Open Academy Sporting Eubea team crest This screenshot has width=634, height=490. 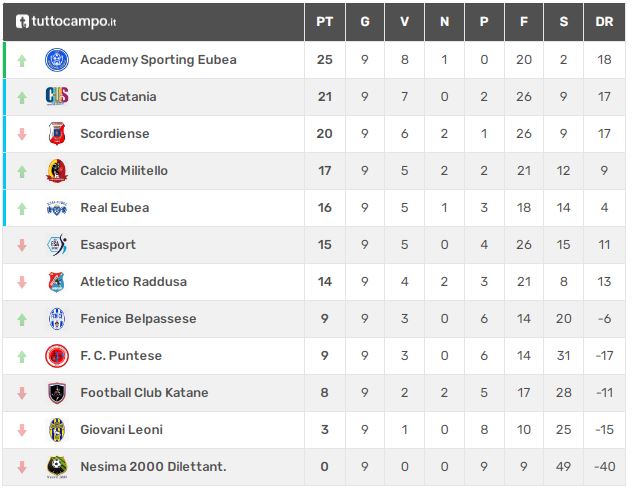coord(57,60)
